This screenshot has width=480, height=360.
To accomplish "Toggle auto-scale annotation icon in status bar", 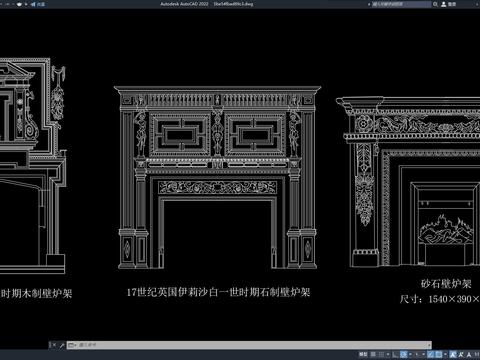I will coord(461,354).
